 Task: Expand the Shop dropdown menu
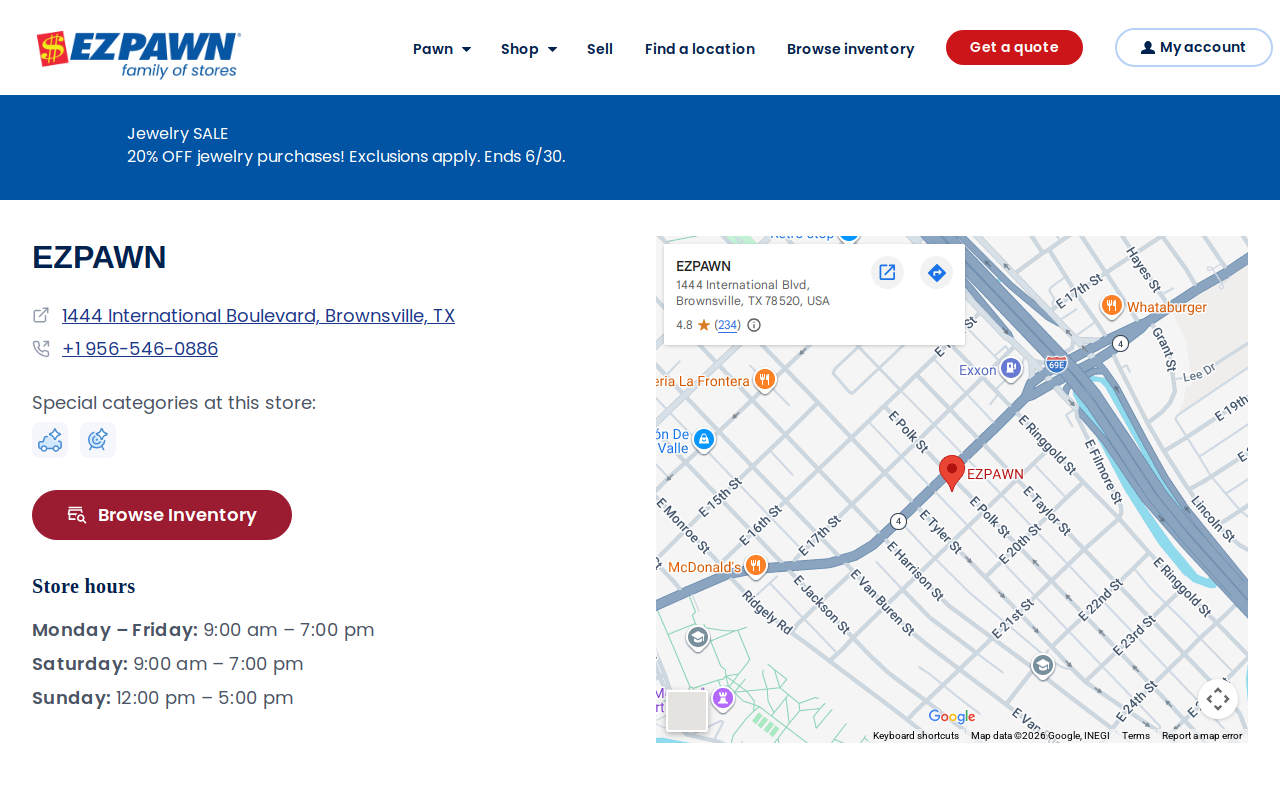529,49
